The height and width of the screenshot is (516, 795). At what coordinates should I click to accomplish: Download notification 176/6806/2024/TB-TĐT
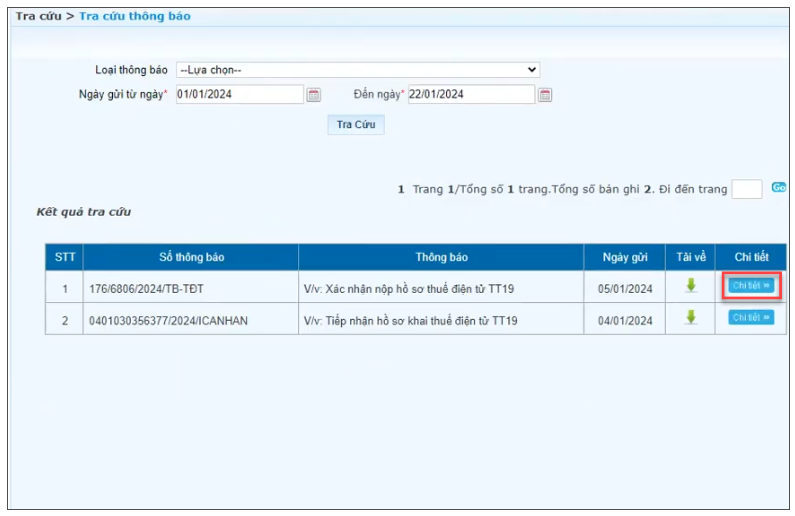point(691,285)
